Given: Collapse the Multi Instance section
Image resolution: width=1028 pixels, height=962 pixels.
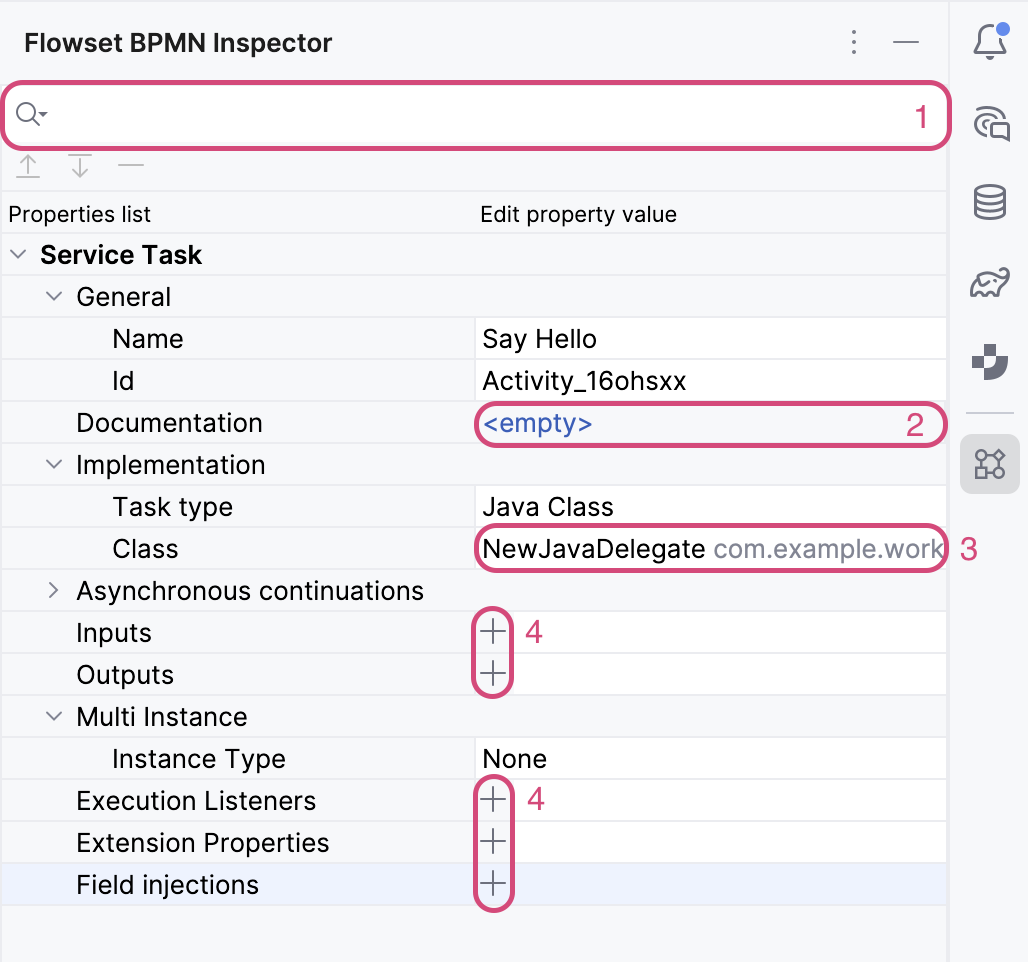Looking at the screenshot, I should (53, 716).
